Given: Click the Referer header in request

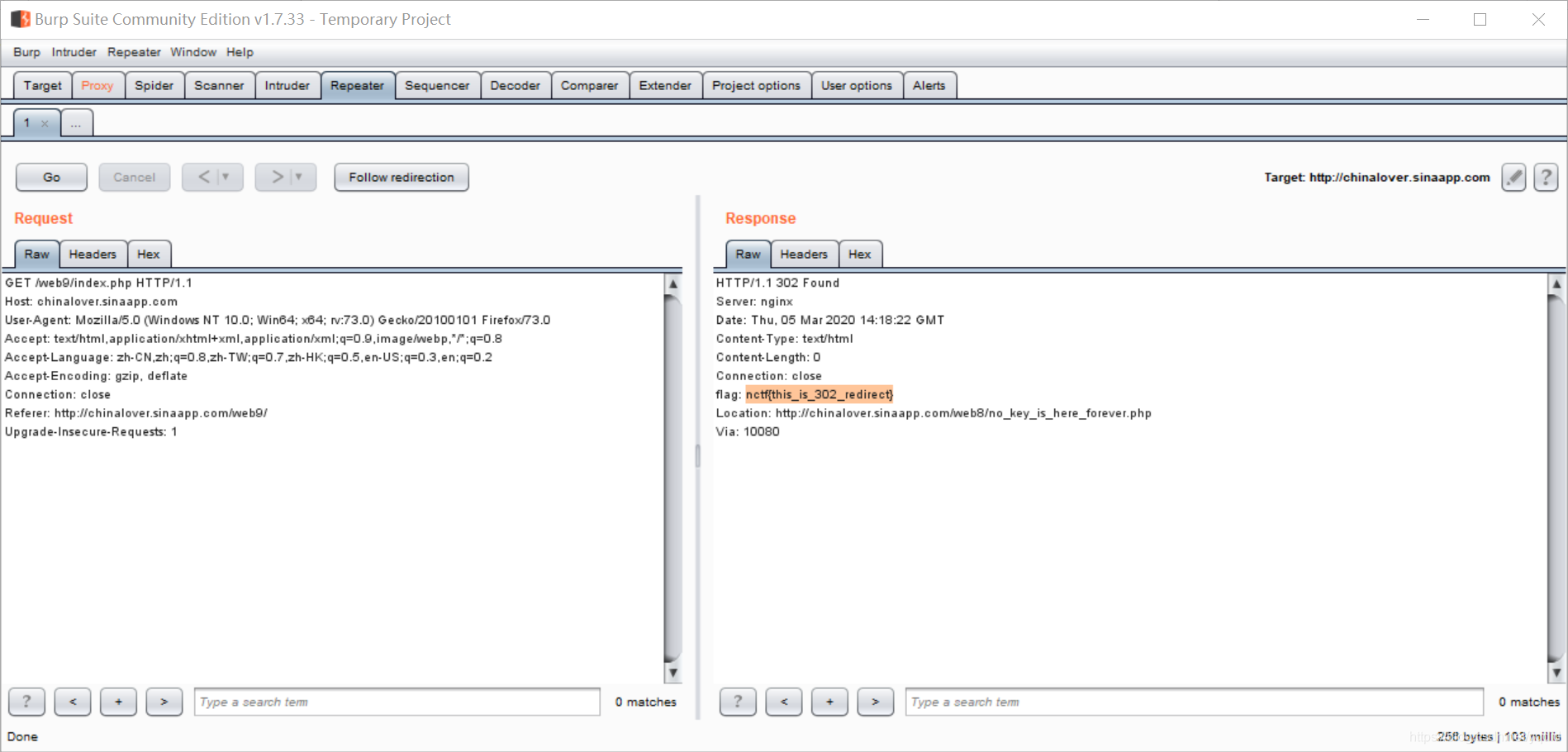Looking at the screenshot, I should pos(136,413).
